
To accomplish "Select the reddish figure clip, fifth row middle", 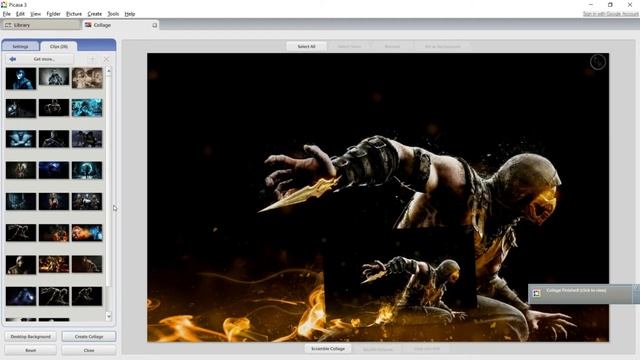I will pyautogui.click(x=54, y=202).
